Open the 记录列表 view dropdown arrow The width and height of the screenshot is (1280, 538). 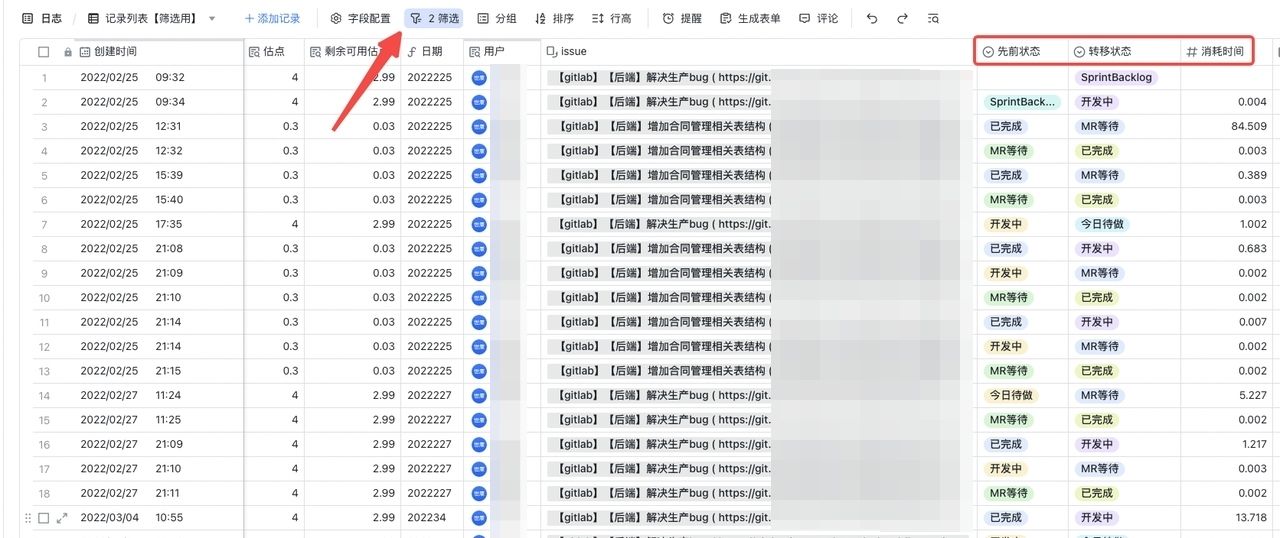(212, 18)
